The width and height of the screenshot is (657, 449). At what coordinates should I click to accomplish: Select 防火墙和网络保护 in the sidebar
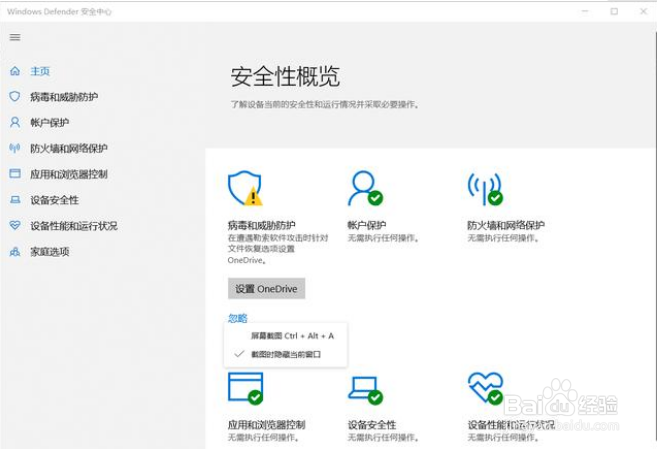(69, 148)
